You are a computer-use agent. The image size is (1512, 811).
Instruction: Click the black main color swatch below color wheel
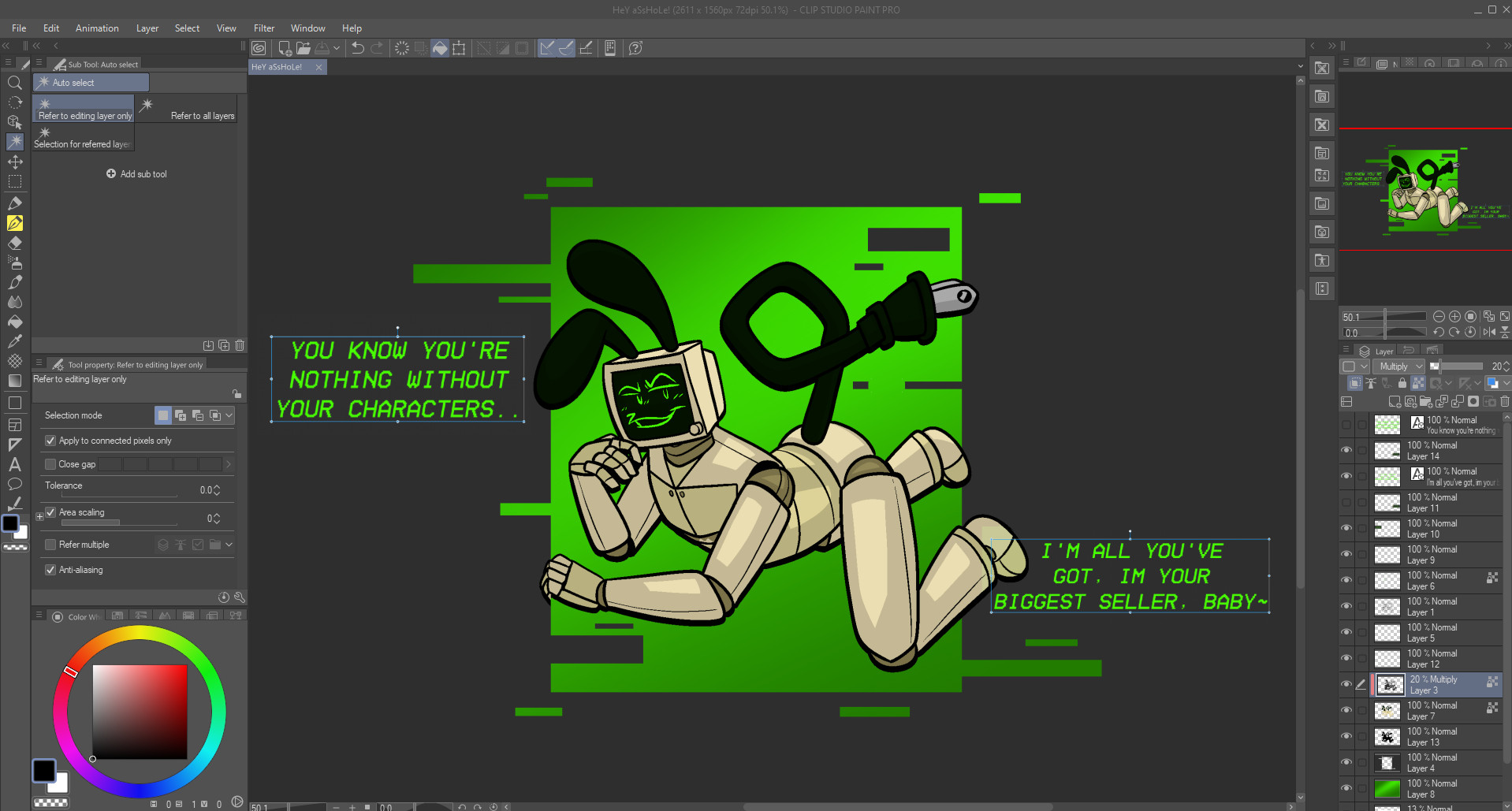(44, 771)
